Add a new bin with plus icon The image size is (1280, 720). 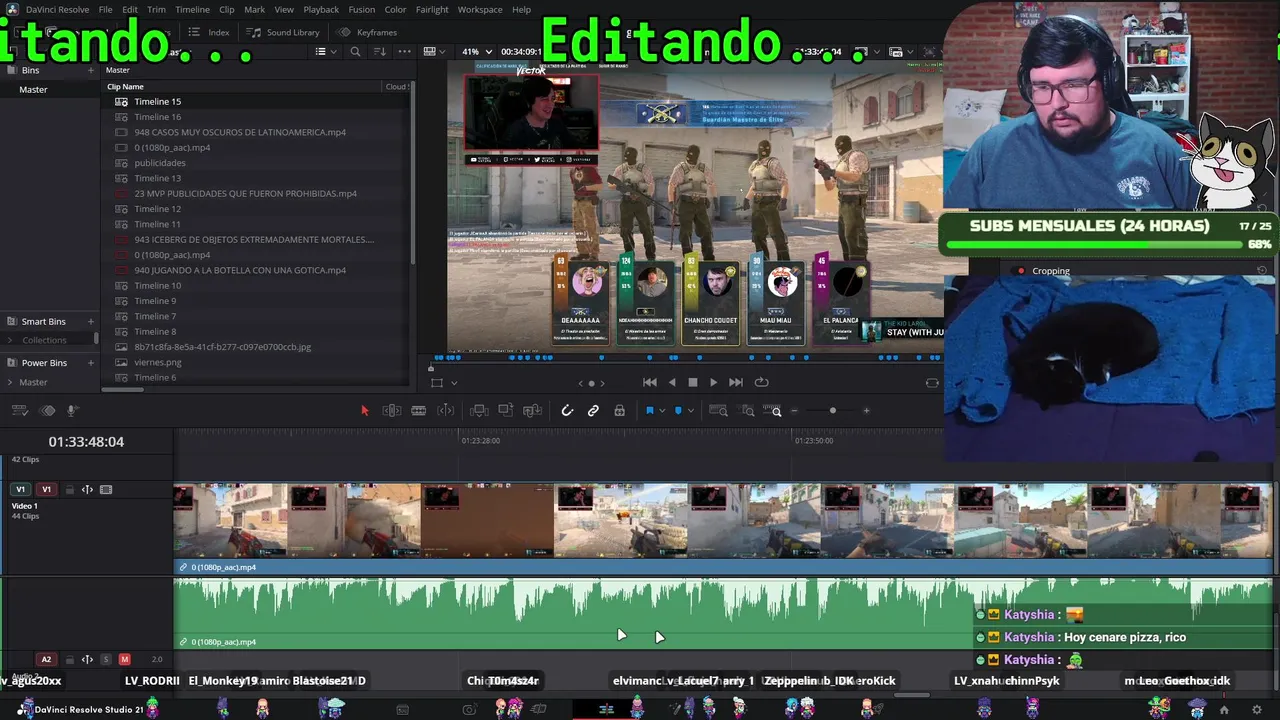[91, 70]
